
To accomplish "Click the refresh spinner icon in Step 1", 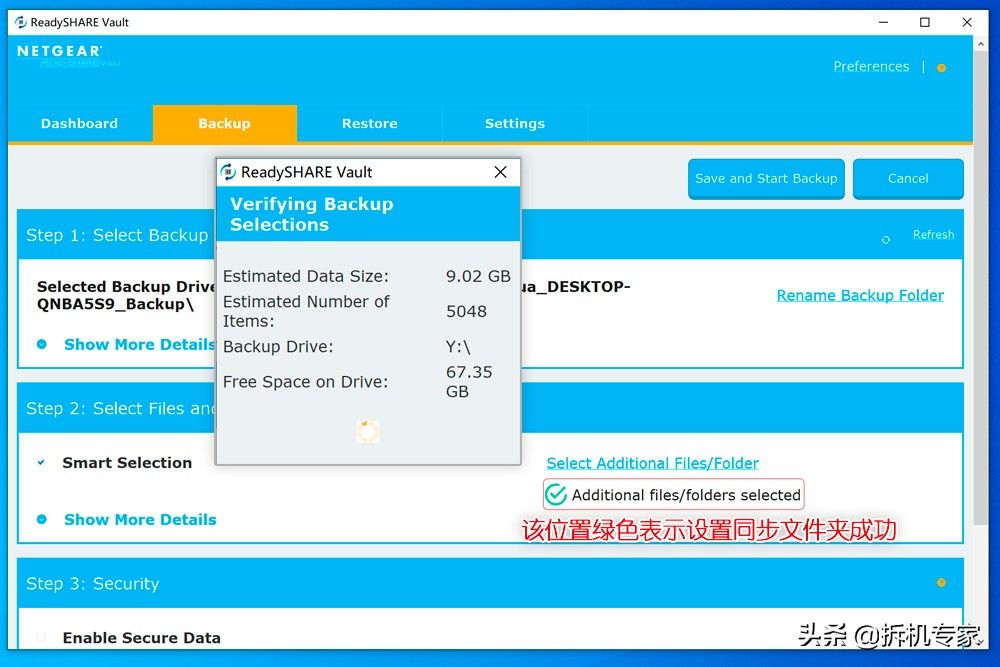I will pyautogui.click(x=886, y=240).
